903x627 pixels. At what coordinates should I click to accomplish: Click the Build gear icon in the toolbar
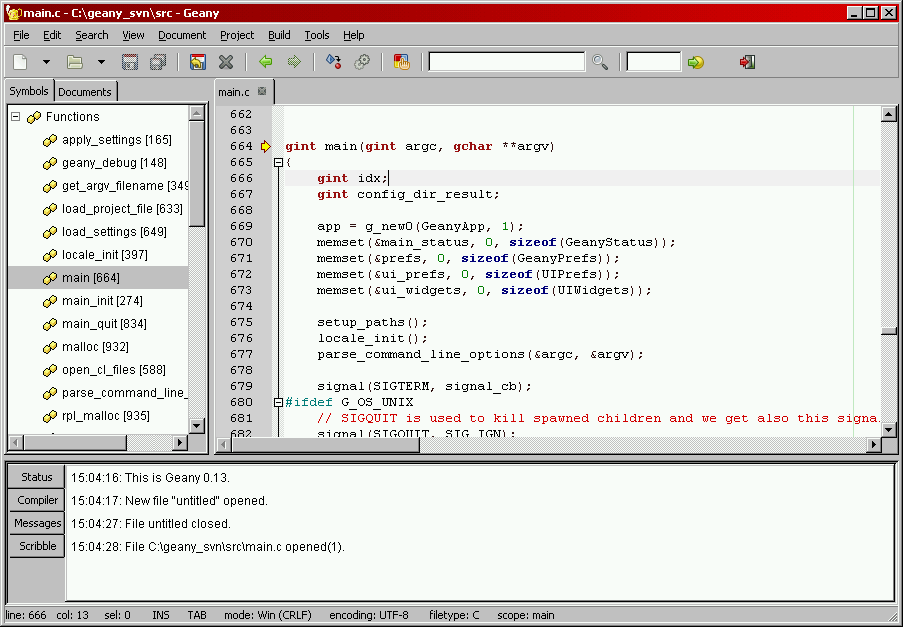tap(362, 62)
